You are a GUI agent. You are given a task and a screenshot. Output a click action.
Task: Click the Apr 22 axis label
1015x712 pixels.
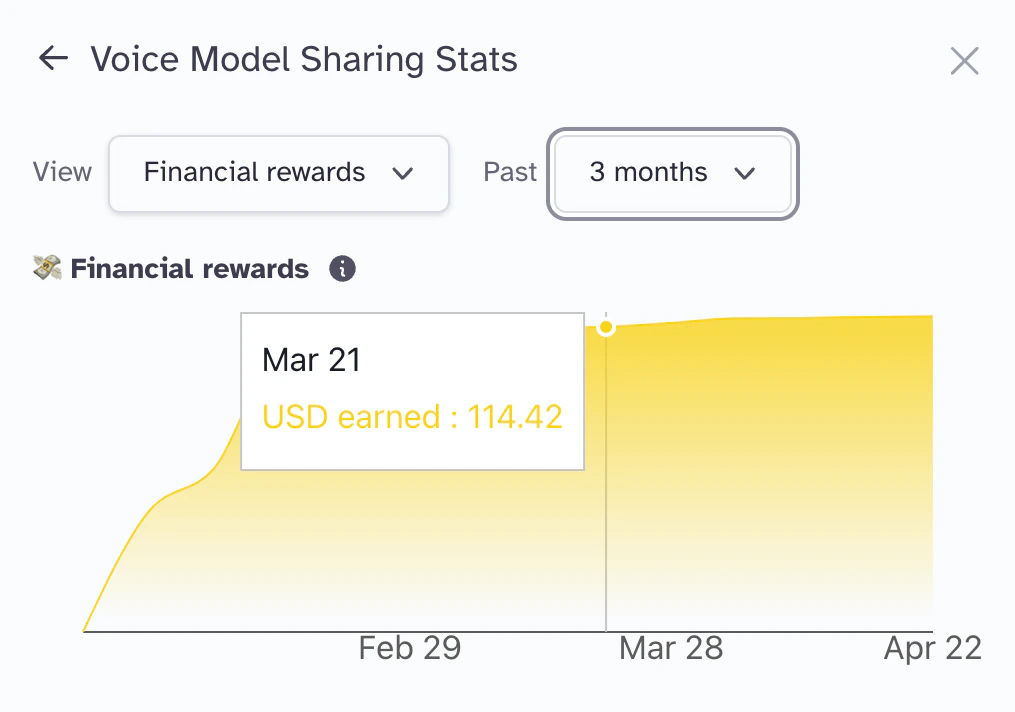click(932, 648)
